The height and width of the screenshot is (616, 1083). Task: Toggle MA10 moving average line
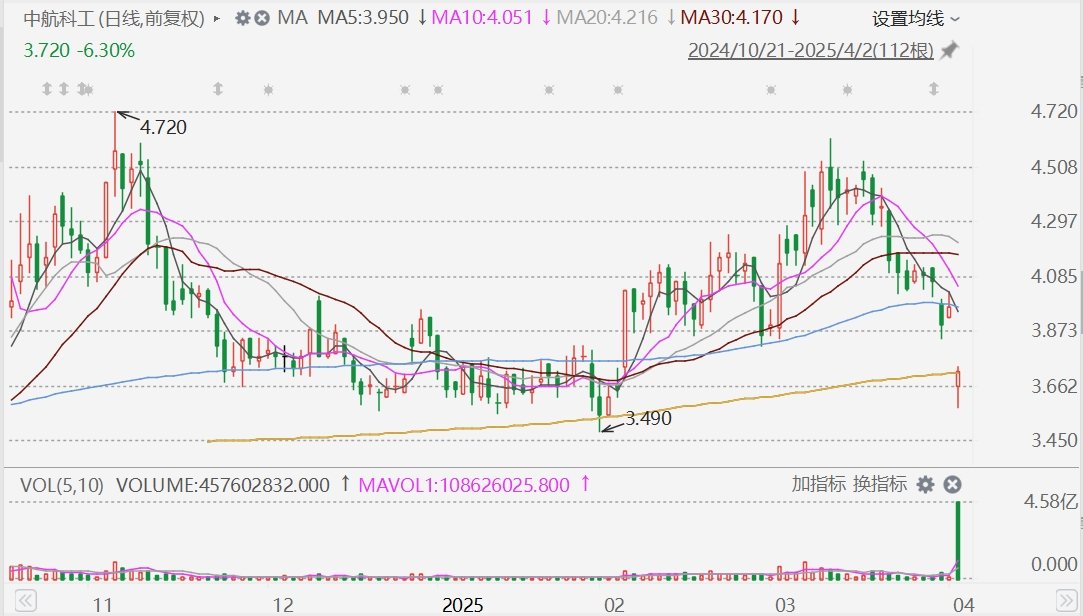coord(484,18)
